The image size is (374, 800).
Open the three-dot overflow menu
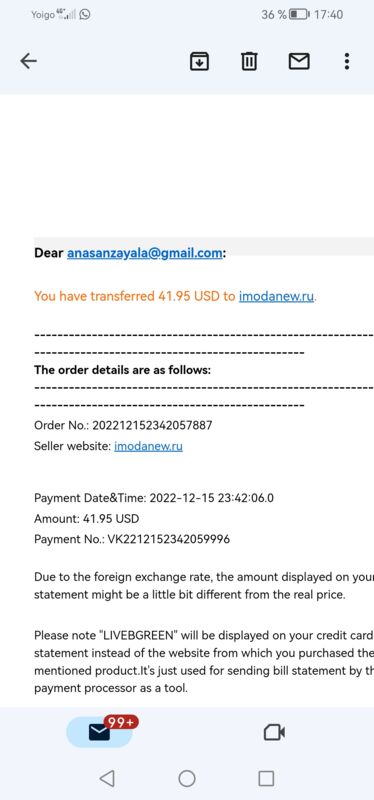[x=347, y=61]
